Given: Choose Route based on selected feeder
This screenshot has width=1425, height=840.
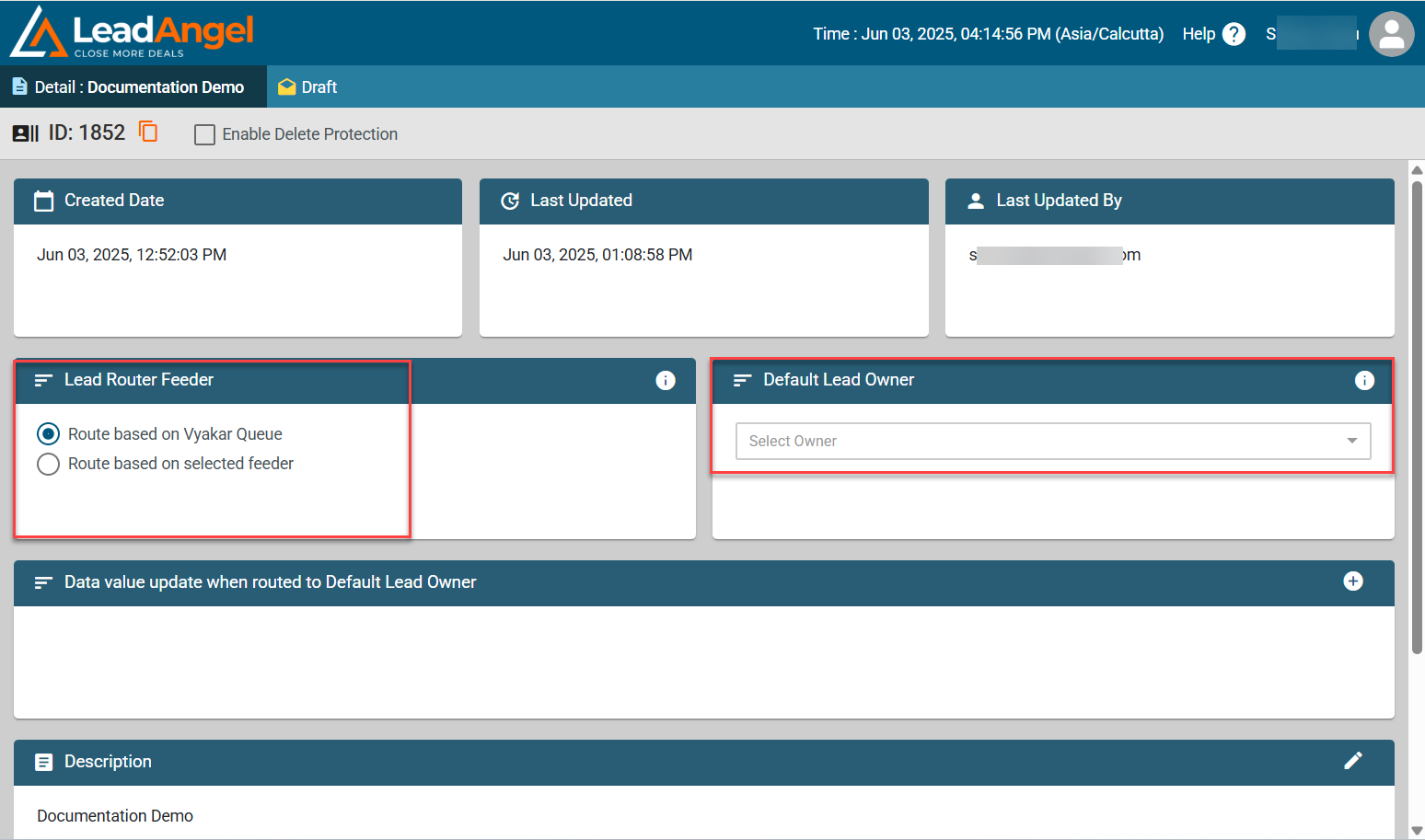Looking at the screenshot, I should click(49, 464).
